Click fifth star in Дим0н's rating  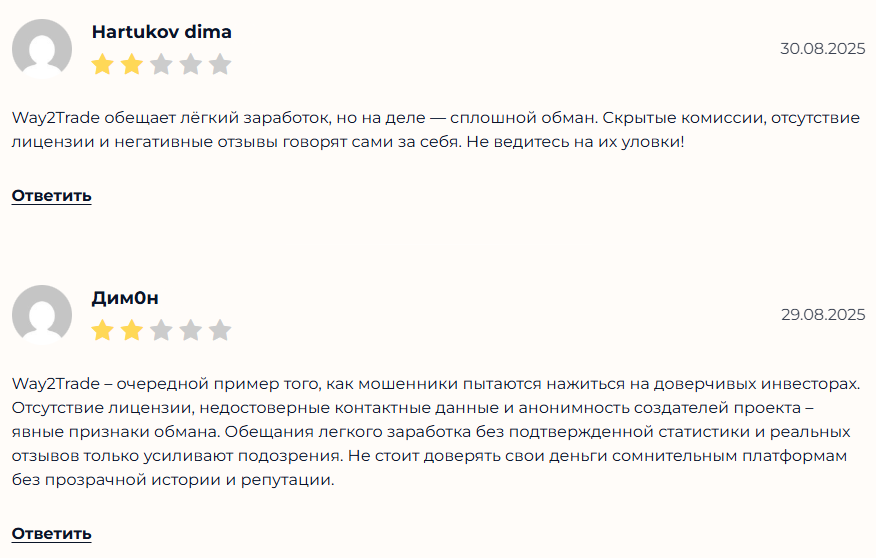point(220,330)
